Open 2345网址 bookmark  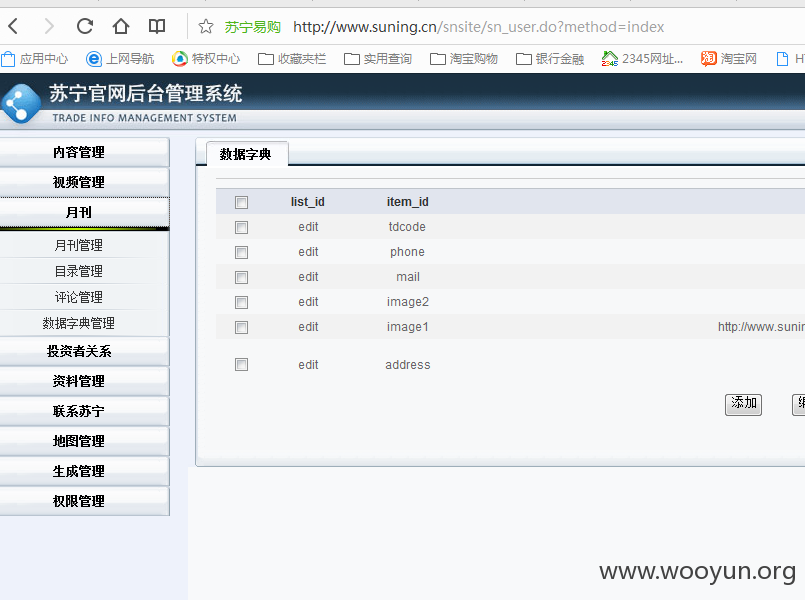coord(642,59)
